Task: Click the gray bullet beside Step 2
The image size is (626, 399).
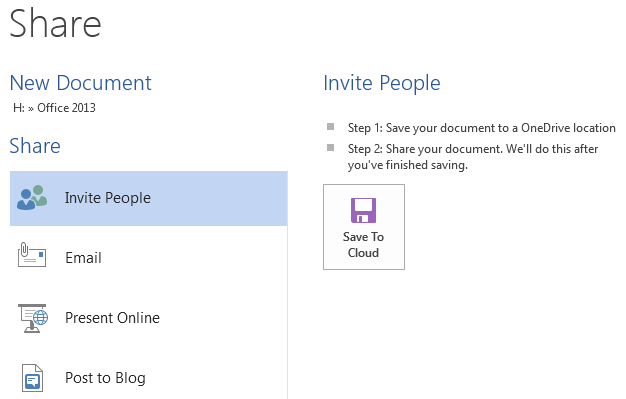Action: point(331,147)
